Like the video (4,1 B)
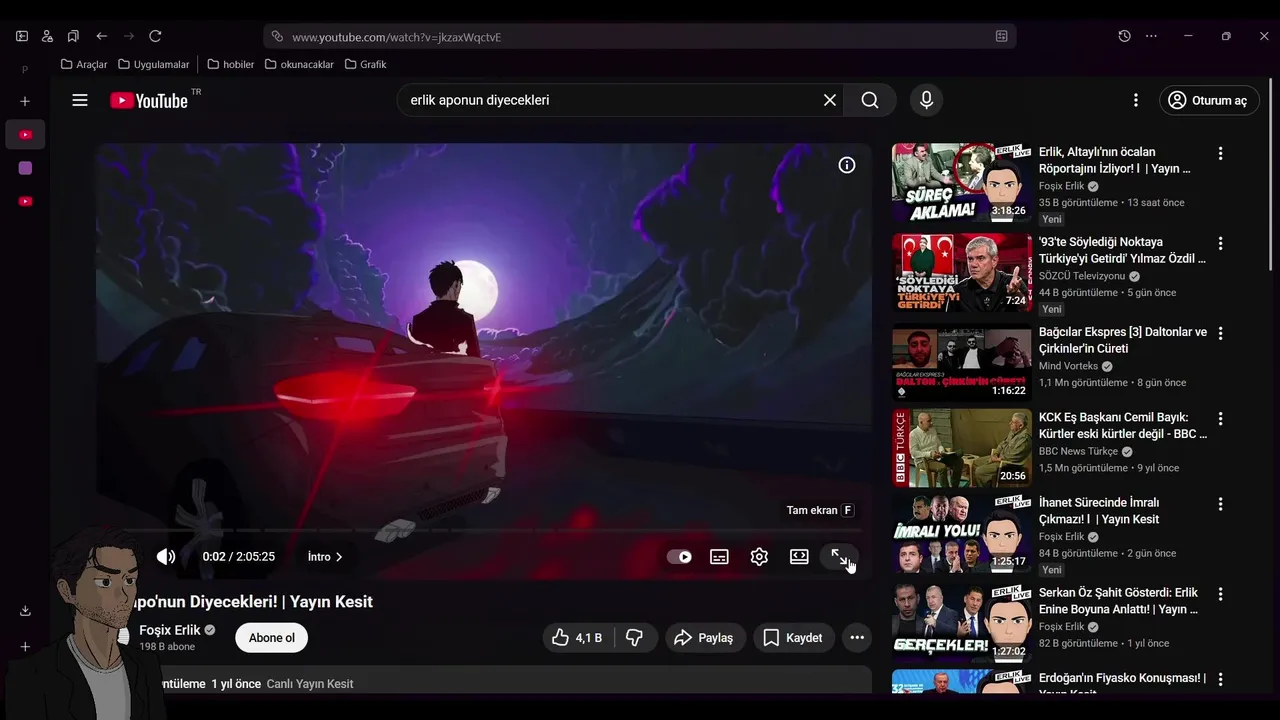 (x=577, y=638)
